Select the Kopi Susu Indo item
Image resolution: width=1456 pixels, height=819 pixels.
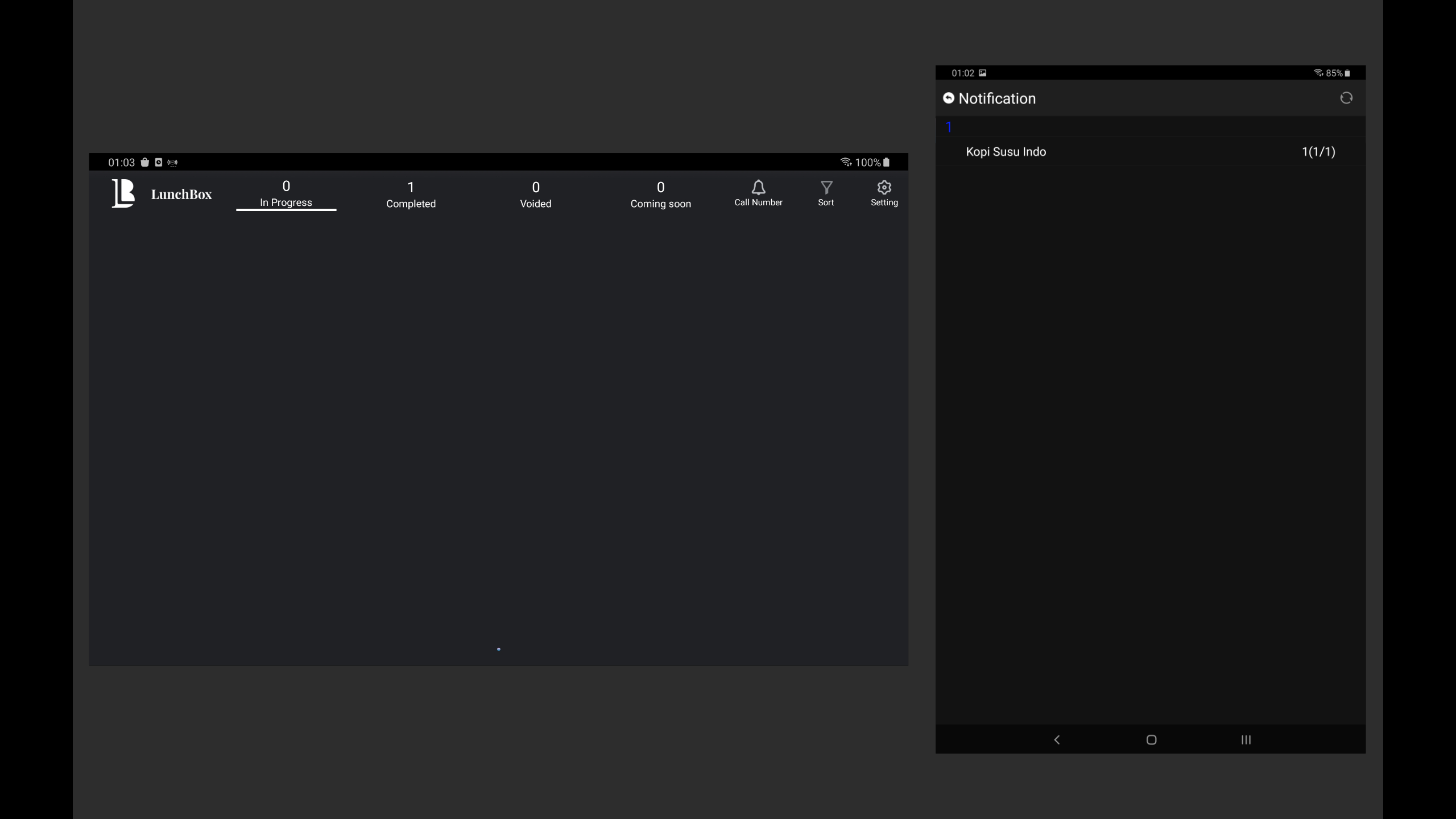pos(1006,152)
